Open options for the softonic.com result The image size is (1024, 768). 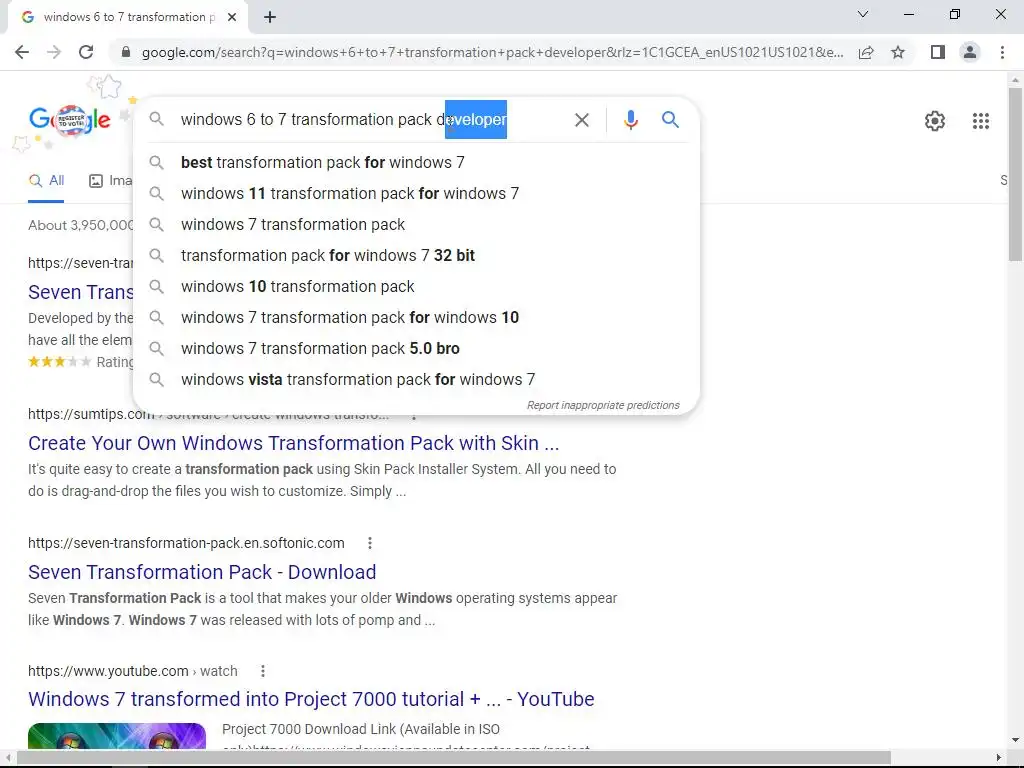(370, 543)
